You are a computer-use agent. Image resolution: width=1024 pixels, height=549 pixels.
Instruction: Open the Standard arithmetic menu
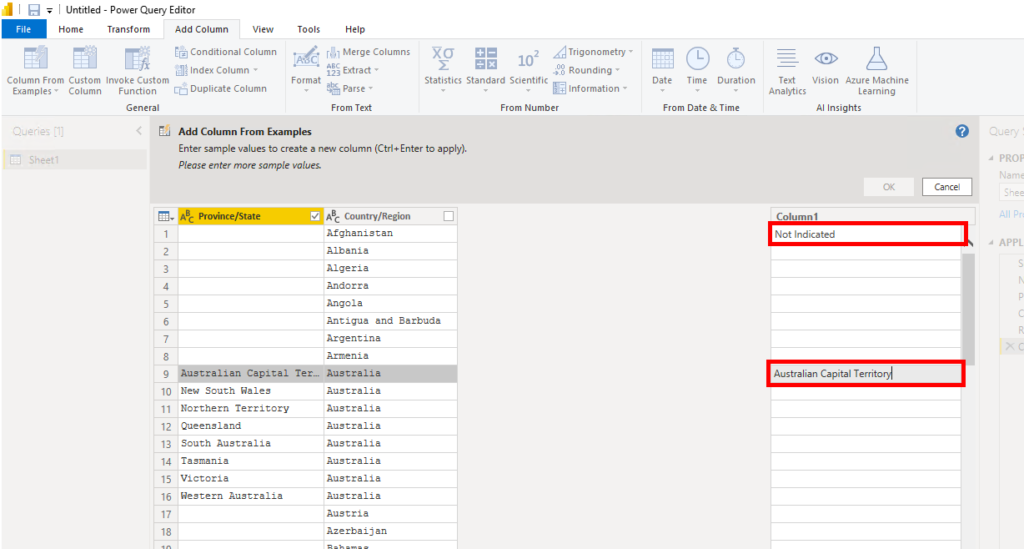coord(485,69)
